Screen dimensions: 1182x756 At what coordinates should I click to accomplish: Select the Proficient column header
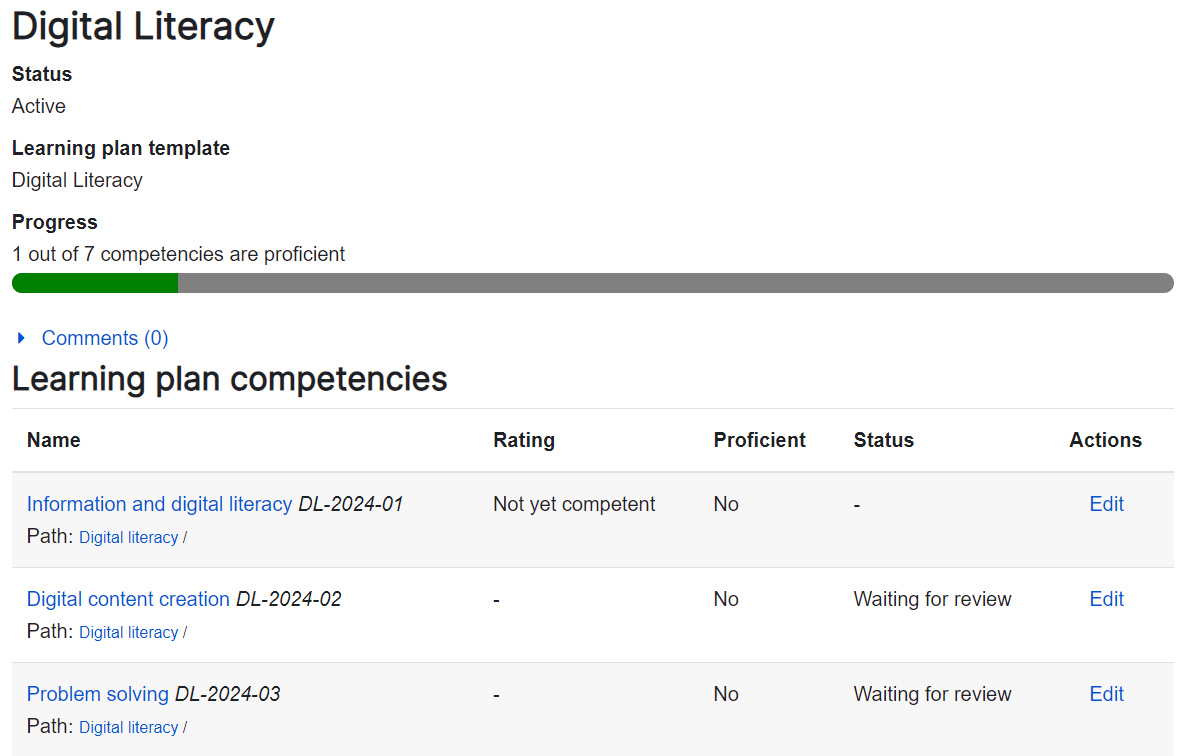759,440
